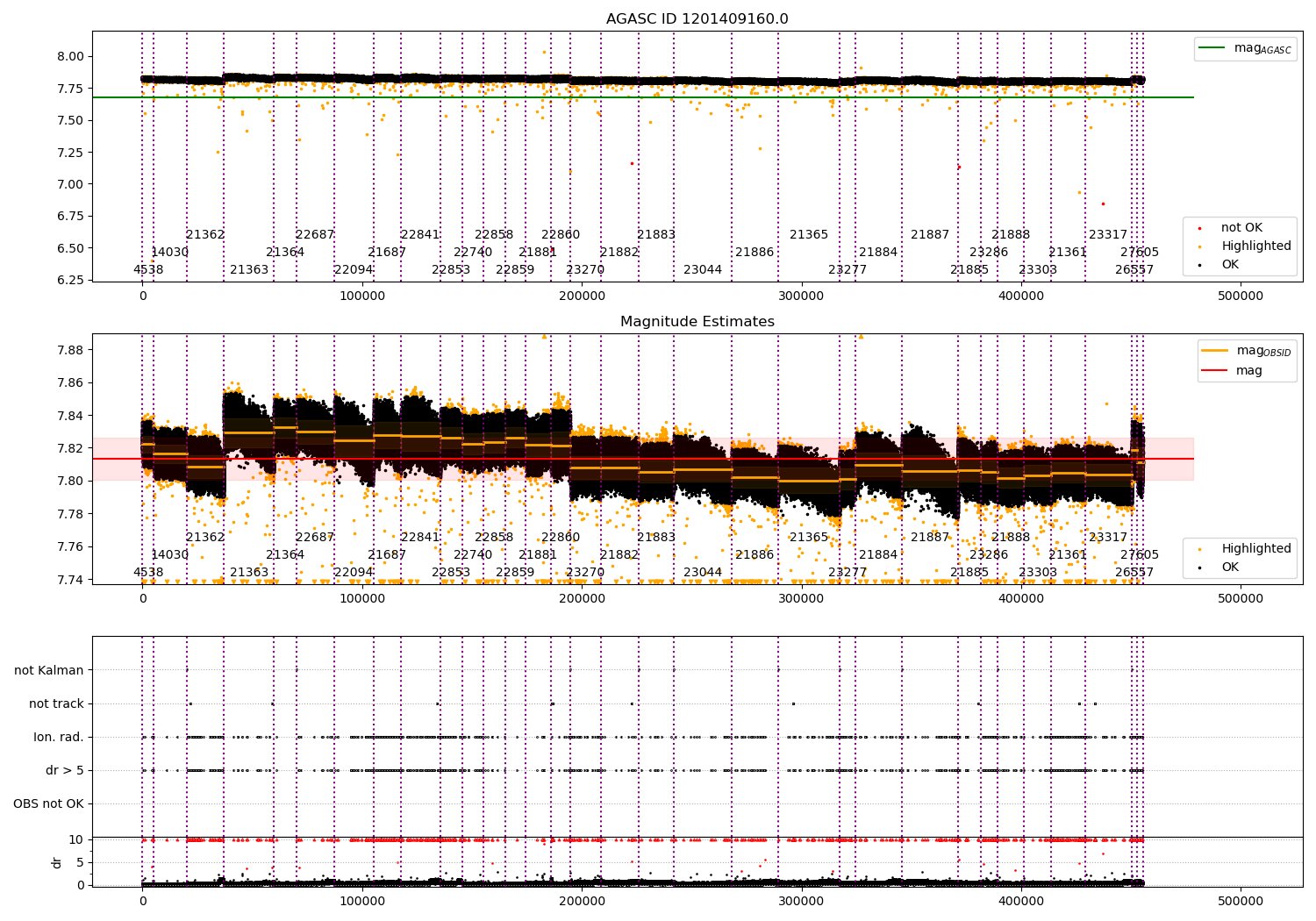The height and width of the screenshot is (921, 1316).
Task: Click OBSID label 21687 in Magnitude Estimates plot
Action: pyautogui.click(x=387, y=554)
